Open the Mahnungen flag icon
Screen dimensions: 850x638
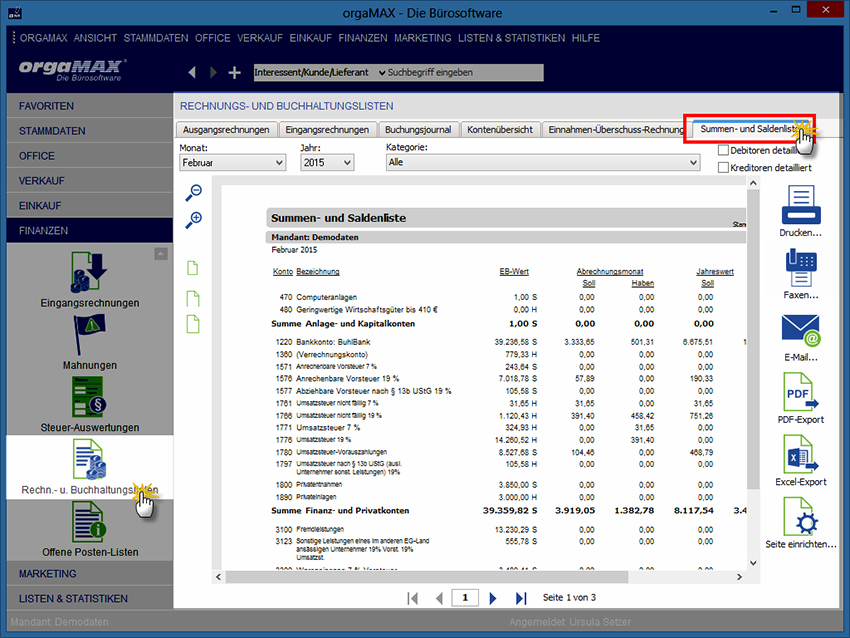pos(89,334)
